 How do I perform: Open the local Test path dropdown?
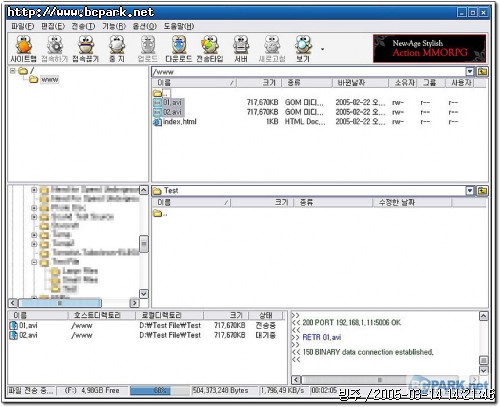coord(470,191)
